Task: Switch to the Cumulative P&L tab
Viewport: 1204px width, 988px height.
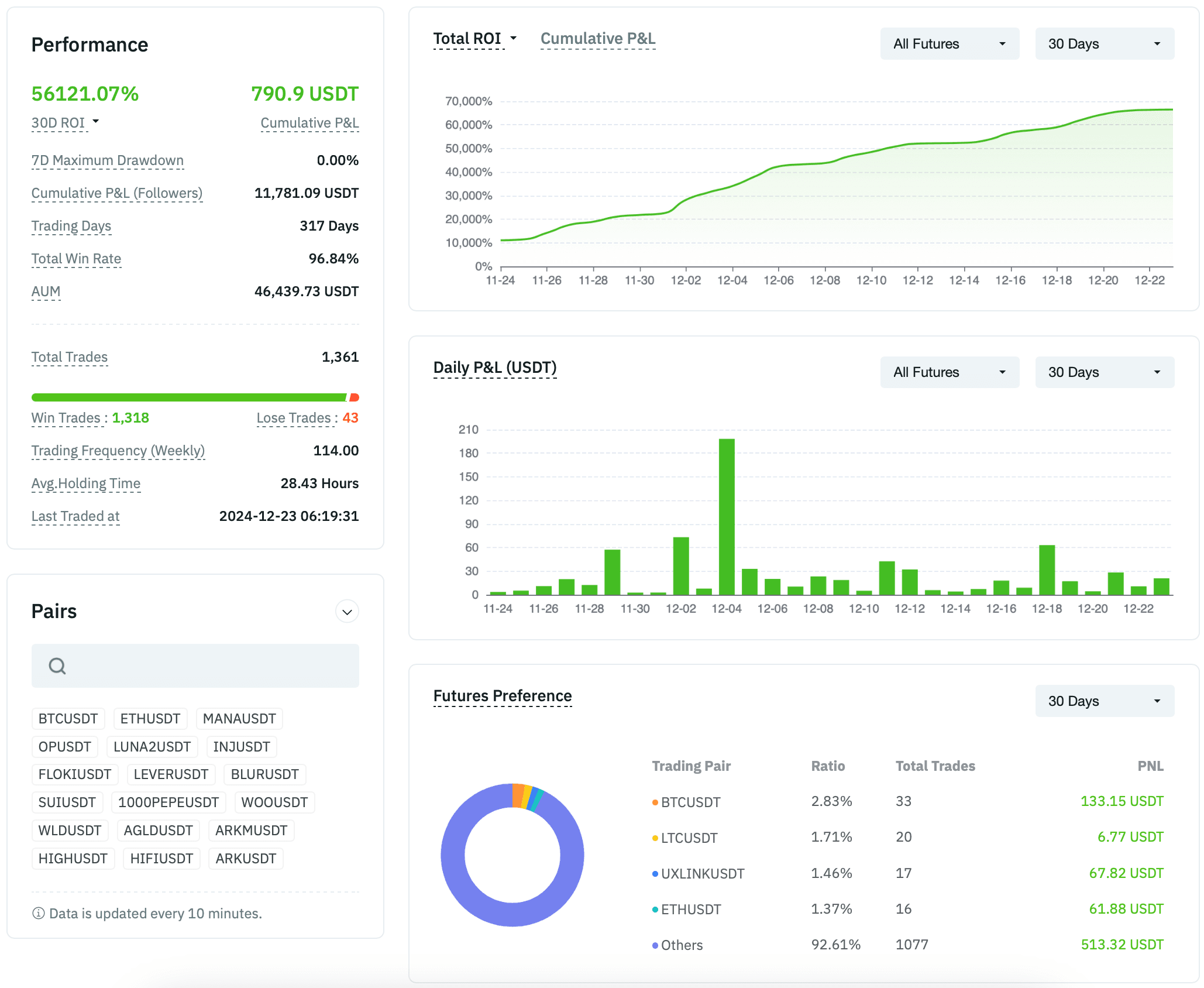Action: tap(597, 39)
